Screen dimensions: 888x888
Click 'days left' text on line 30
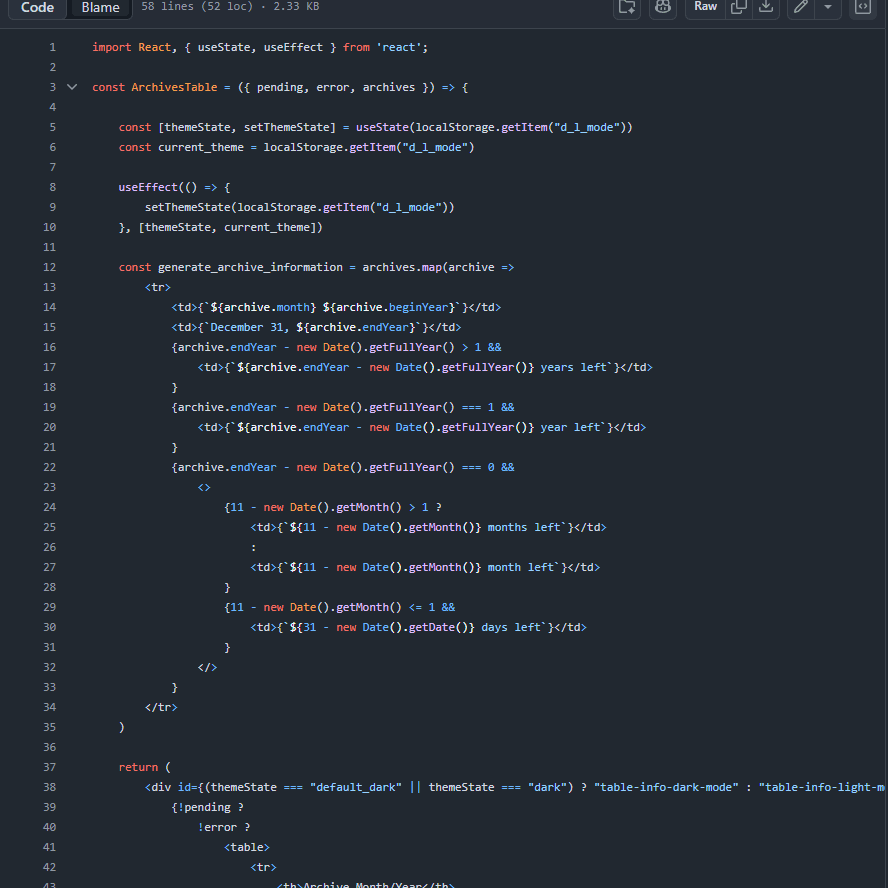click(511, 627)
